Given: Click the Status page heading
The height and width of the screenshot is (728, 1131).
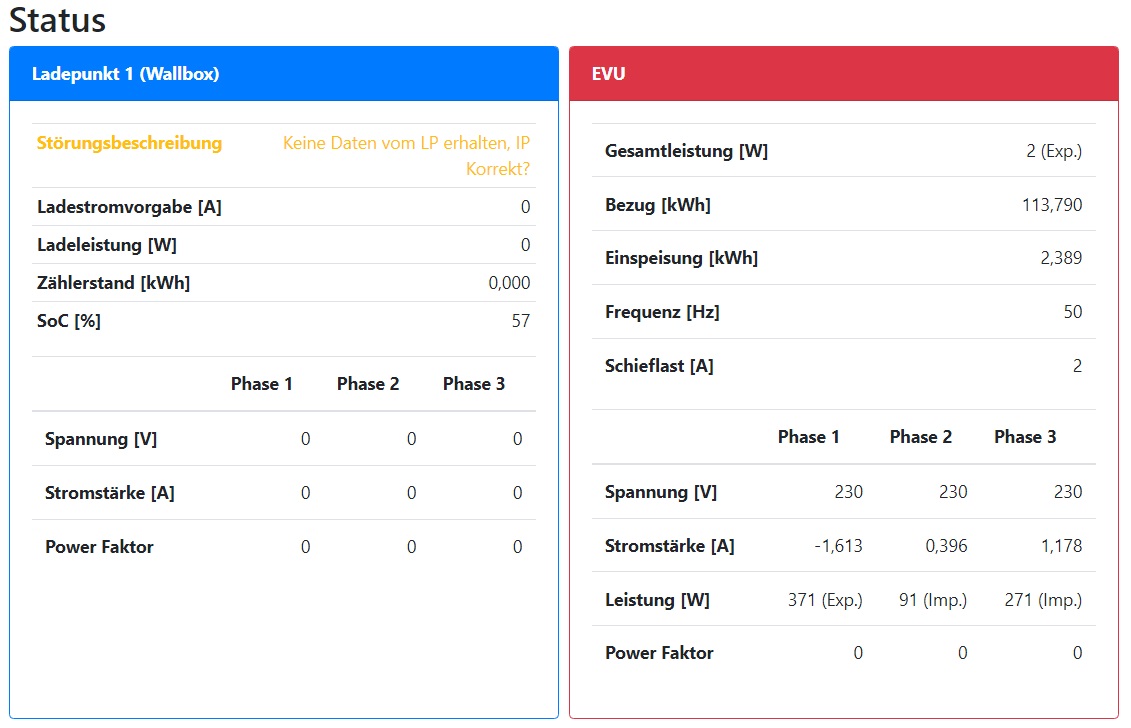Looking at the screenshot, I should click(57, 20).
